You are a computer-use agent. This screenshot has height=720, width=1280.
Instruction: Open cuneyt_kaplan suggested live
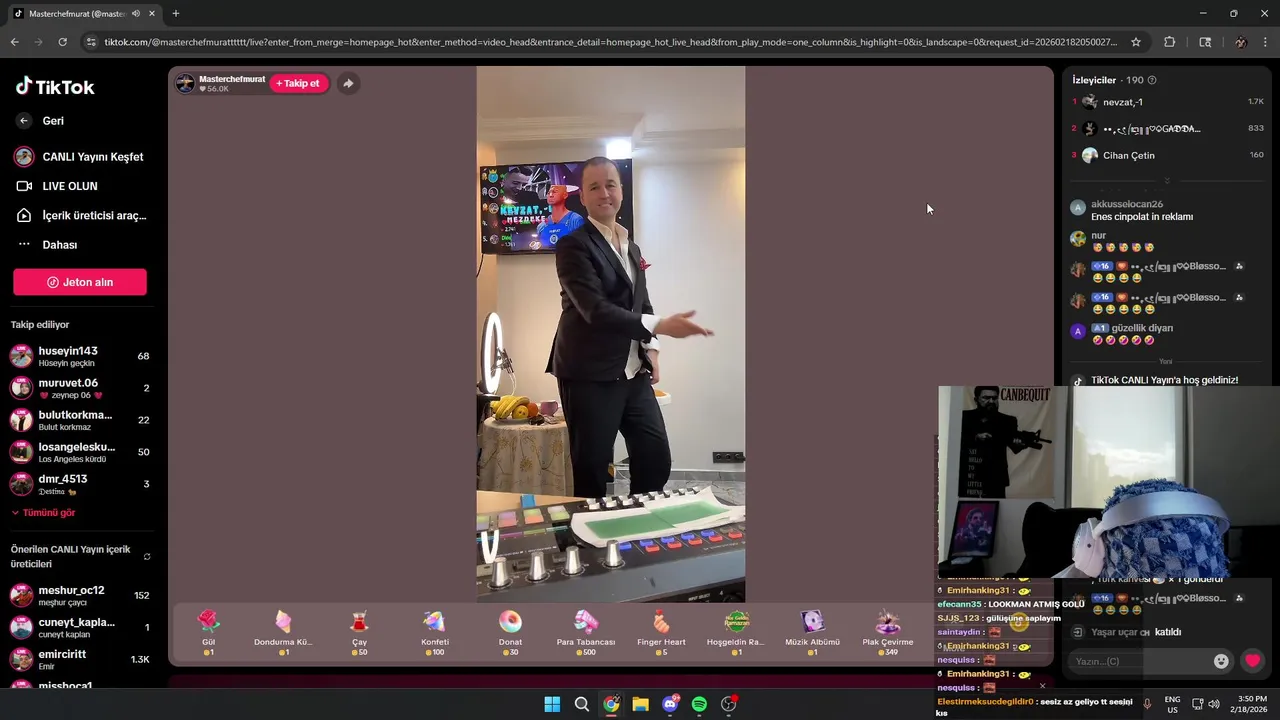pos(80,627)
